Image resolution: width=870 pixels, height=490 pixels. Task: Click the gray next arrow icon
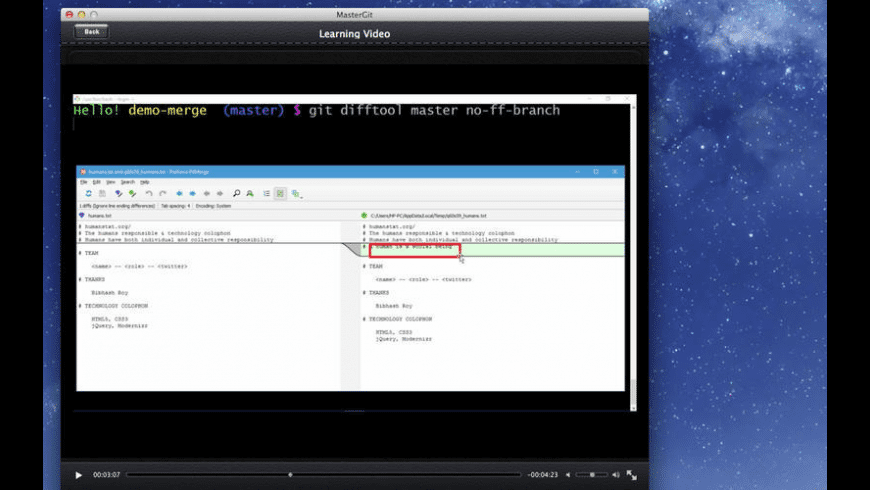(x=220, y=193)
